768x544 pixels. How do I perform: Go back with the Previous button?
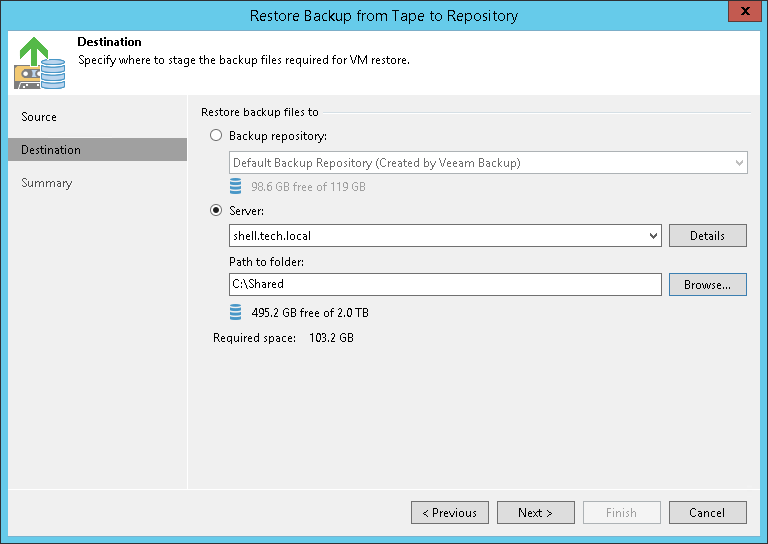click(x=449, y=513)
